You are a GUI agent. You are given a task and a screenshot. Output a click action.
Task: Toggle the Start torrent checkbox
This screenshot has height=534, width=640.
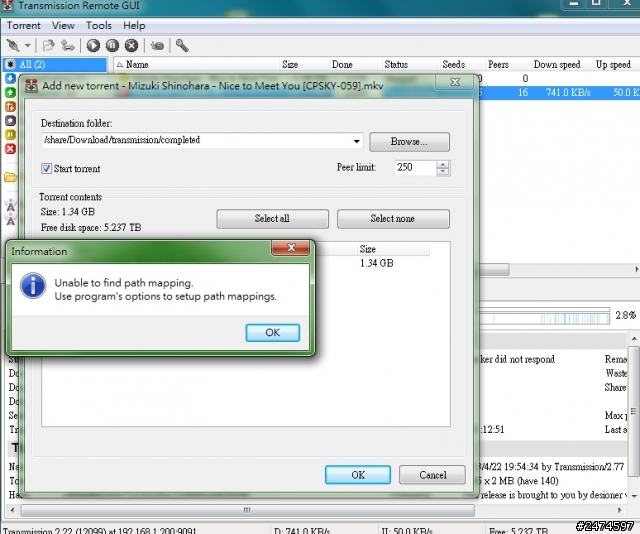pos(47,168)
